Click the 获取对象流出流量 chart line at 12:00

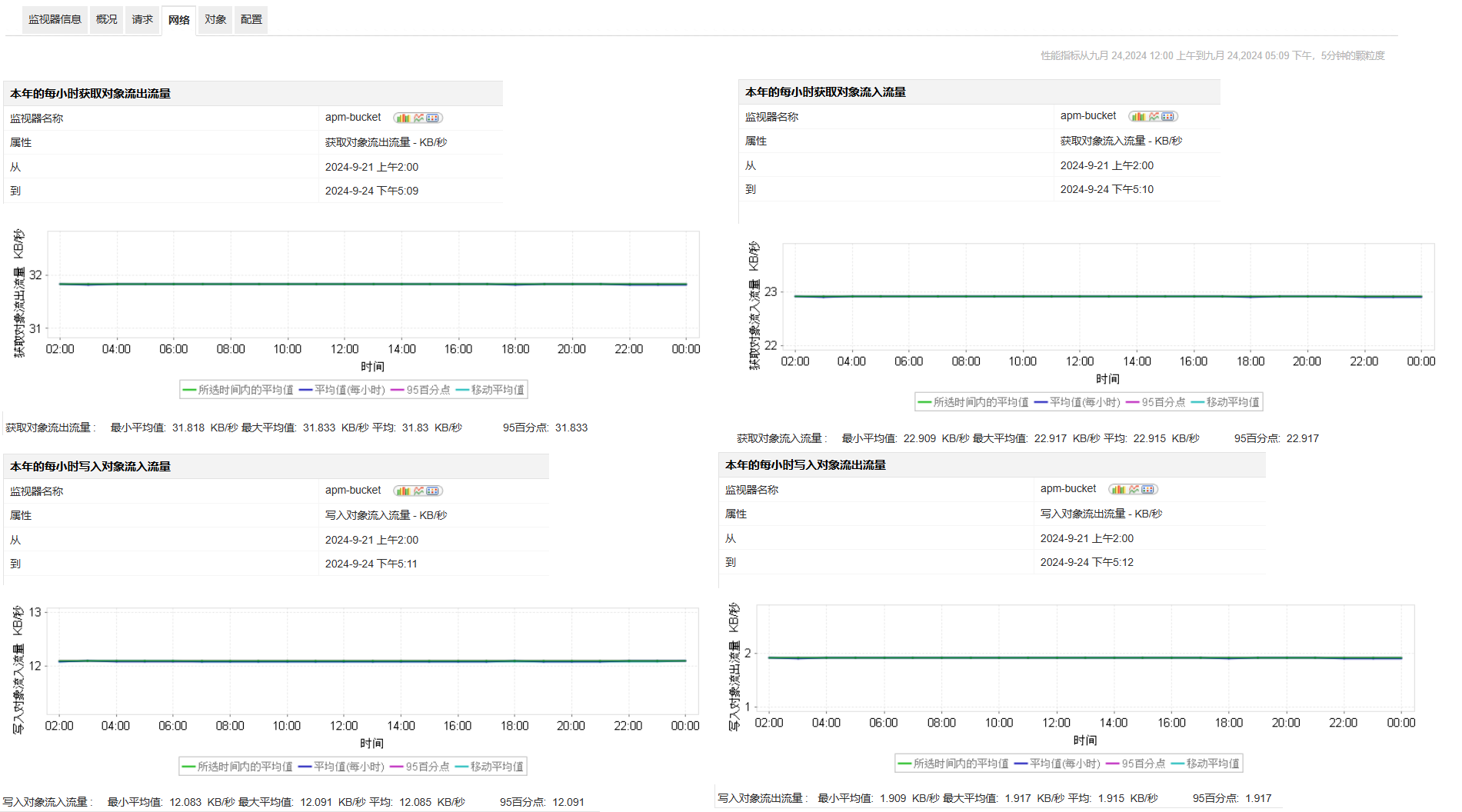pyautogui.click(x=345, y=284)
